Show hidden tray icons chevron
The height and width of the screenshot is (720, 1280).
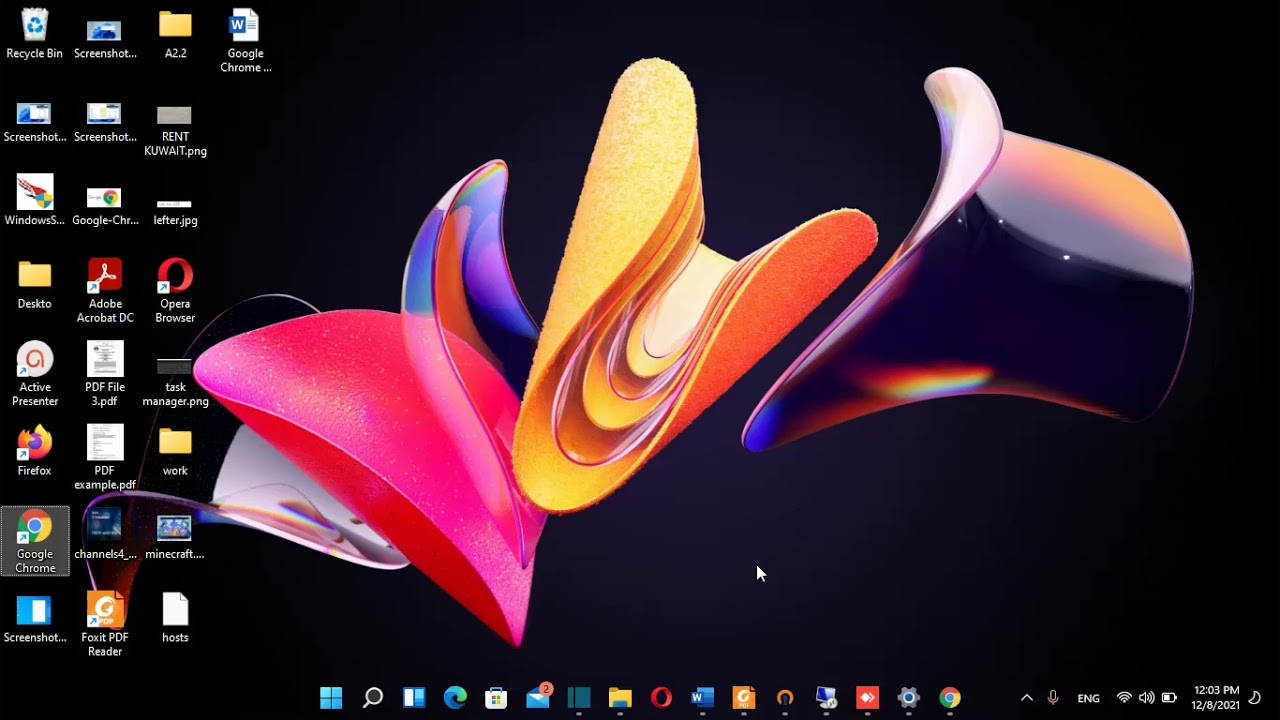click(x=1026, y=698)
